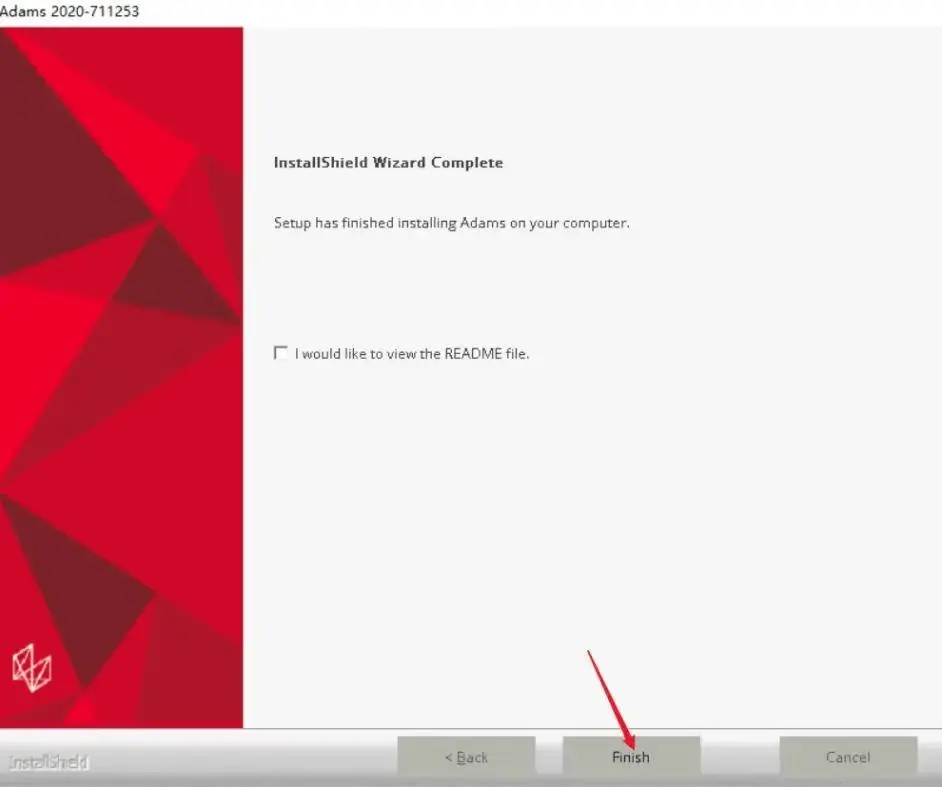Click the red arrow pointing at Finish
Screen dimensions: 942x787
(x=611, y=698)
